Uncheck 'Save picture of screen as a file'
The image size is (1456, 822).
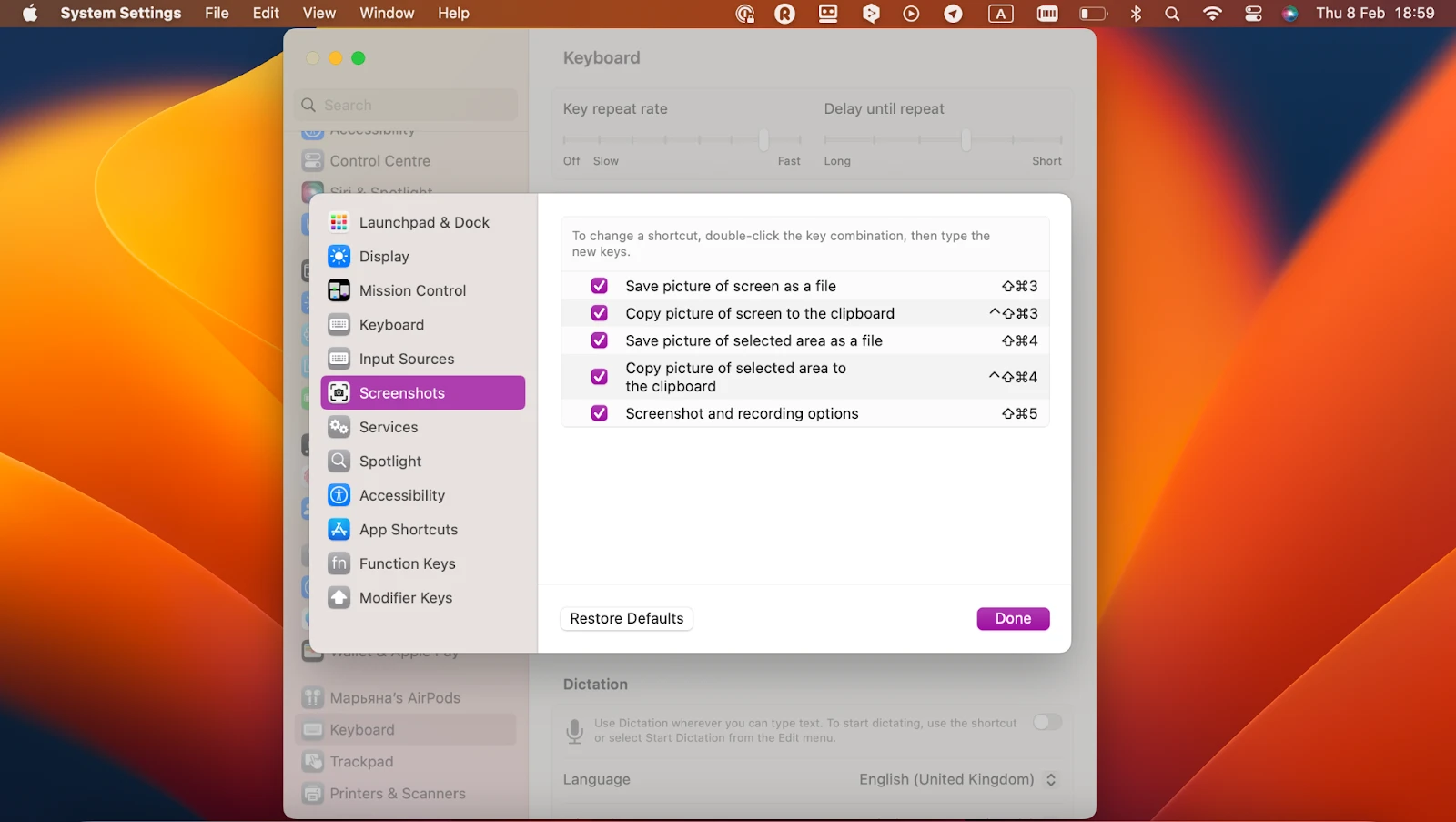pos(599,285)
